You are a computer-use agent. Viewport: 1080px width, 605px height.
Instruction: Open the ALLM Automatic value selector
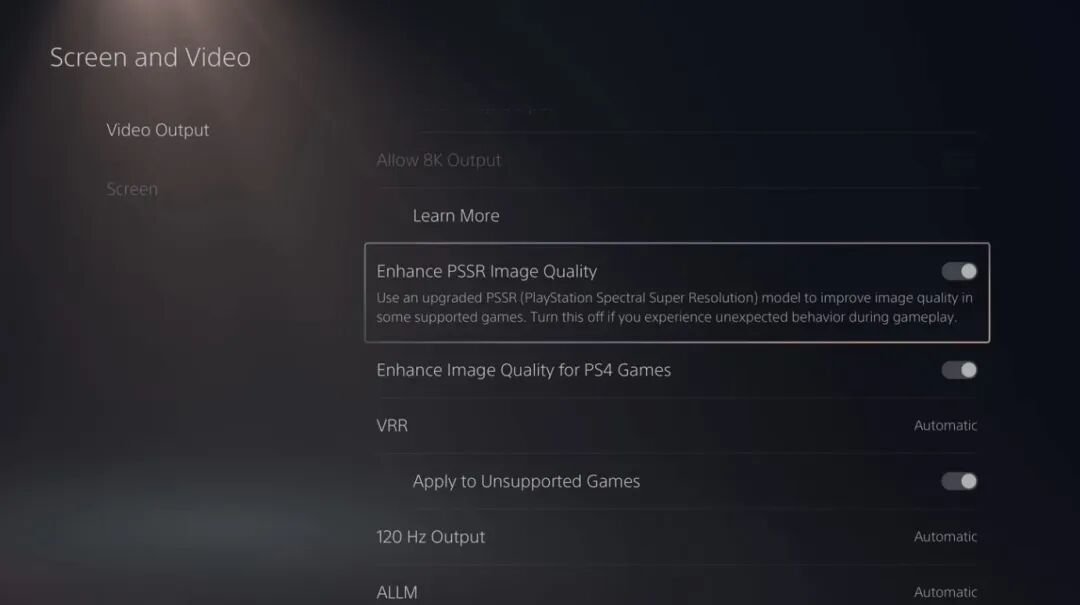click(x=945, y=593)
